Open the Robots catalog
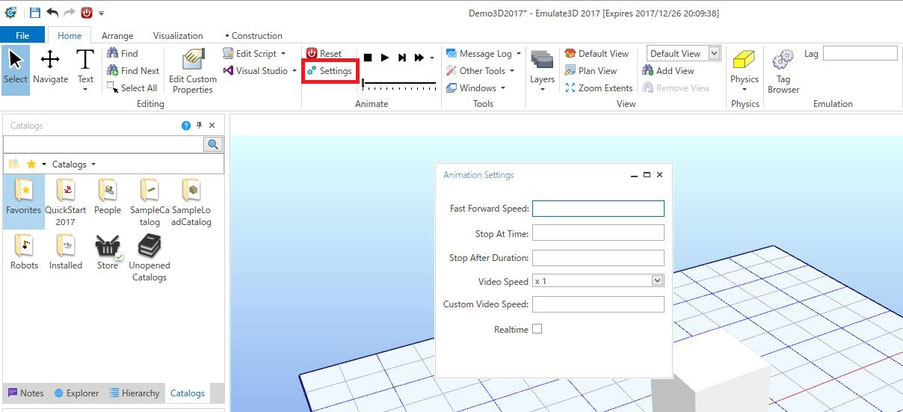The image size is (903, 412). point(24,252)
